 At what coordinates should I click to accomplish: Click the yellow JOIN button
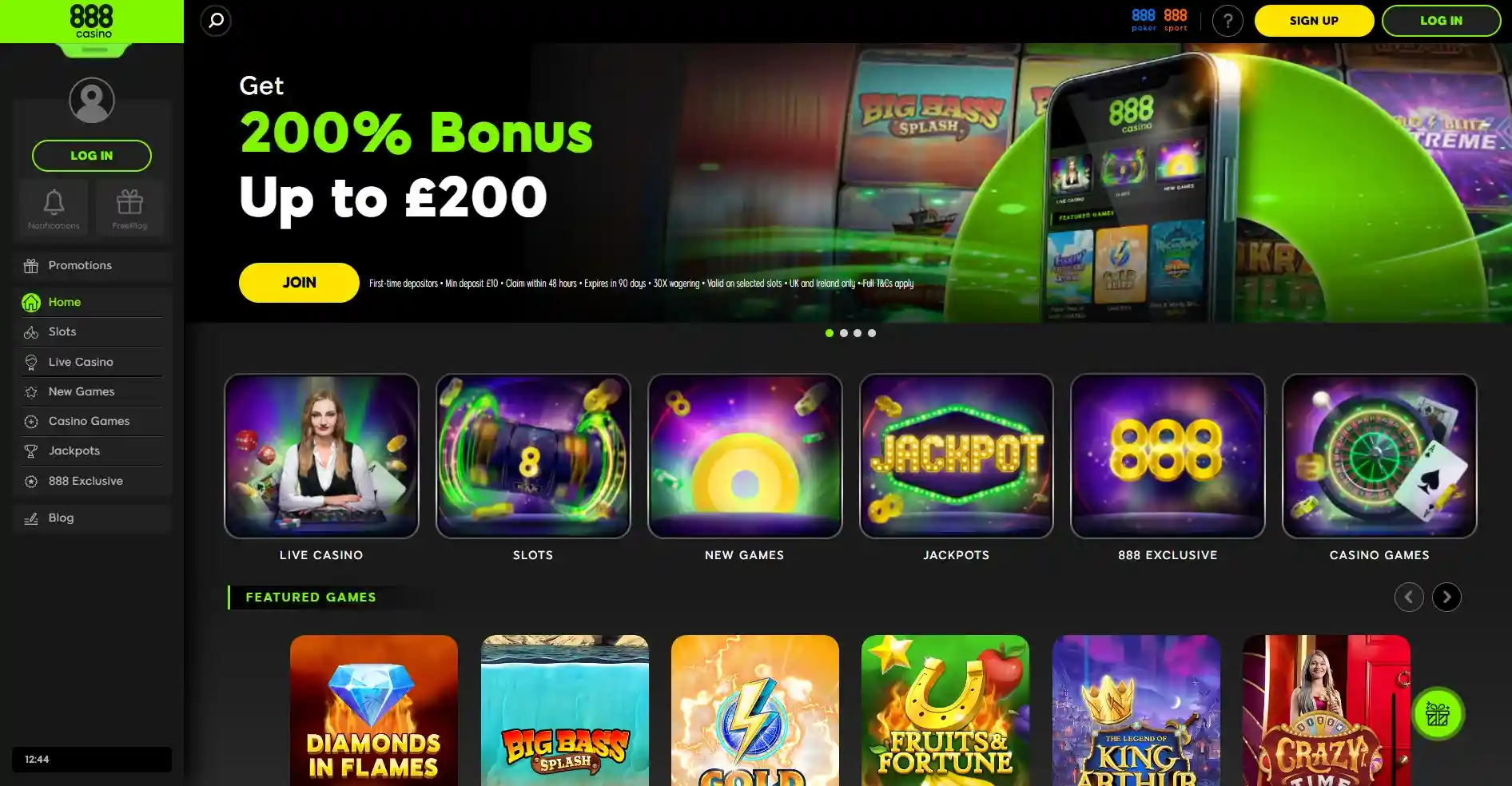299,283
